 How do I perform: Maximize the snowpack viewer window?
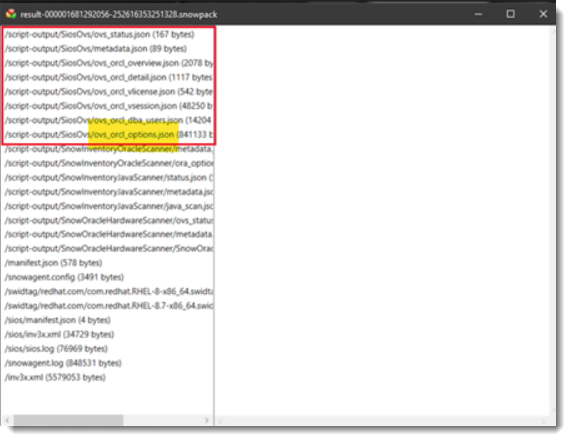[511, 14]
